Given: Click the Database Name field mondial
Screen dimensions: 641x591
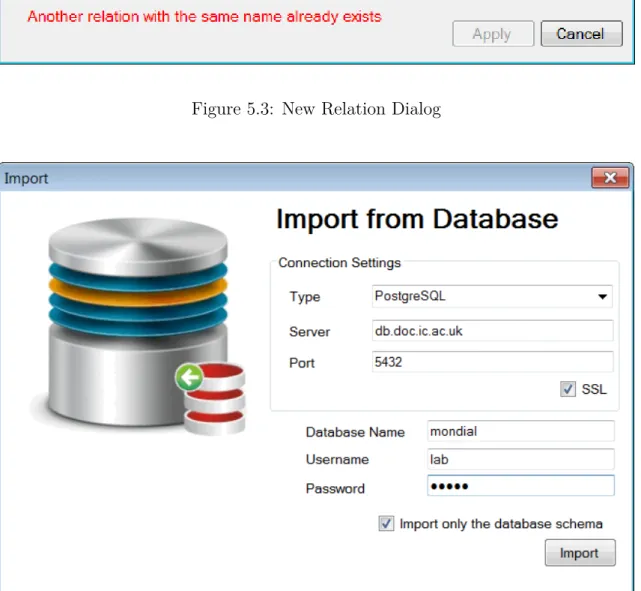Looking at the screenshot, I should [x=520, y=431].
